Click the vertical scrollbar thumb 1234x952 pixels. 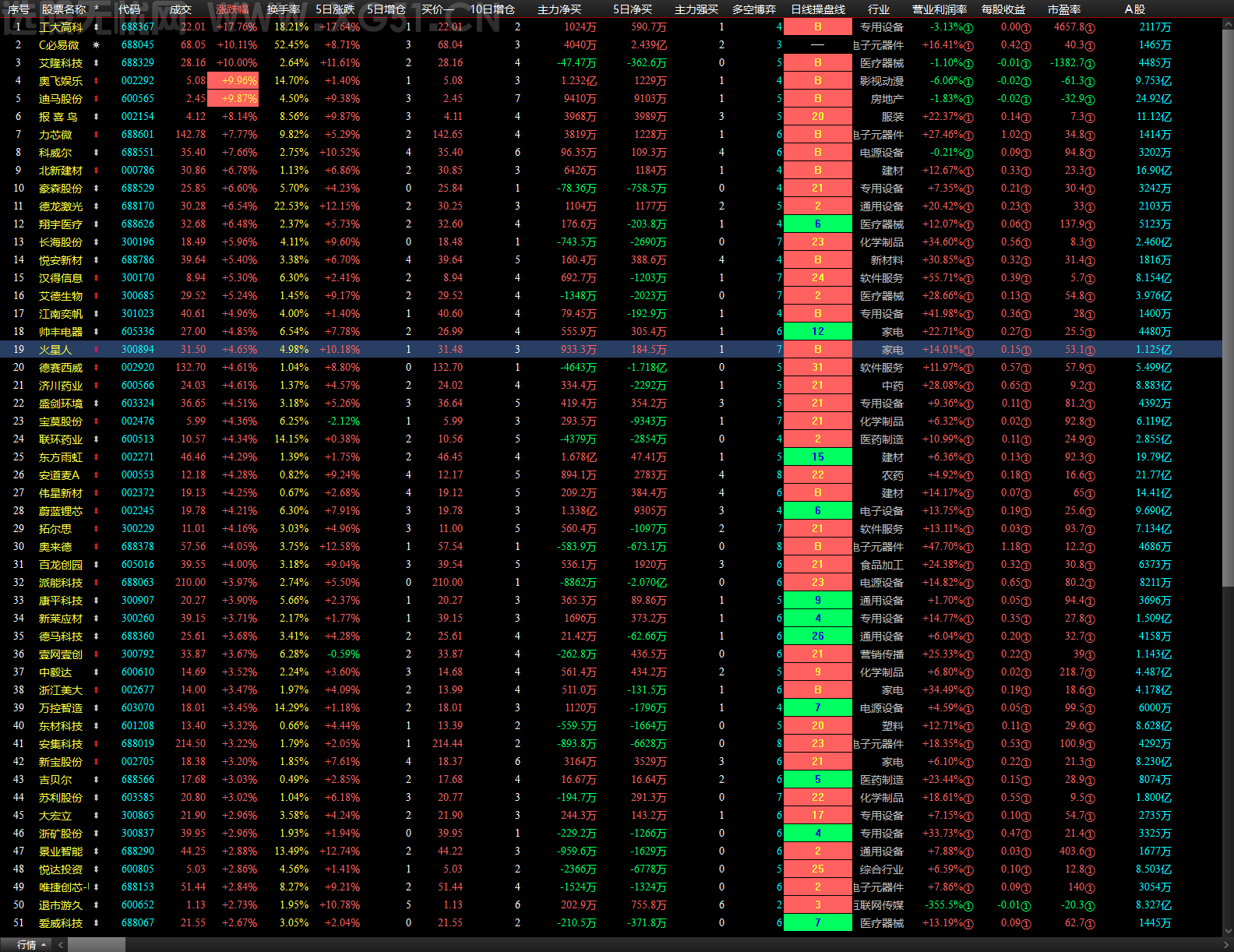(x=1228, y=308)
